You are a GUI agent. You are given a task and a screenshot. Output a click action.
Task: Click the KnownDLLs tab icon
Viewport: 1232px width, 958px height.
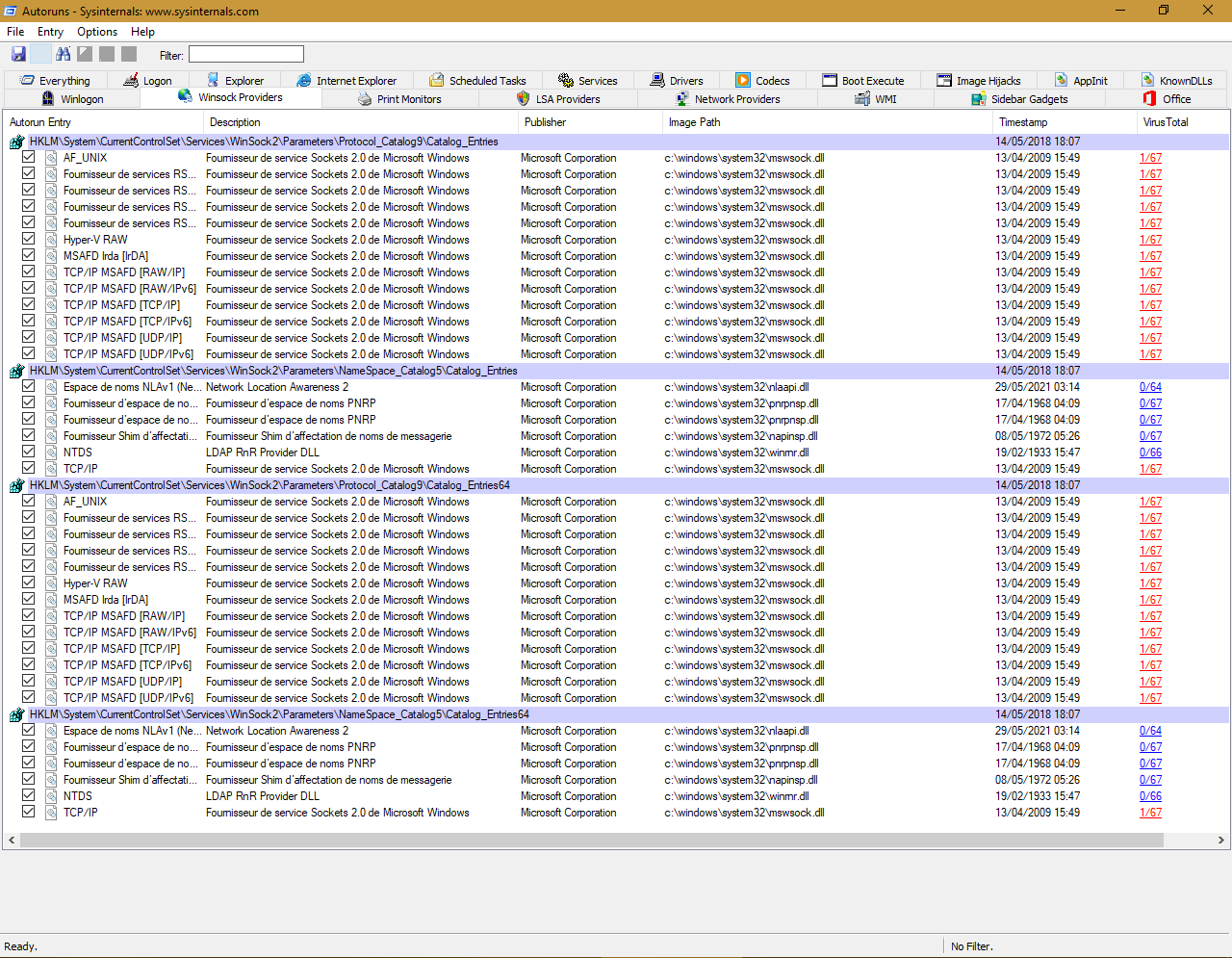(1148, 80)
